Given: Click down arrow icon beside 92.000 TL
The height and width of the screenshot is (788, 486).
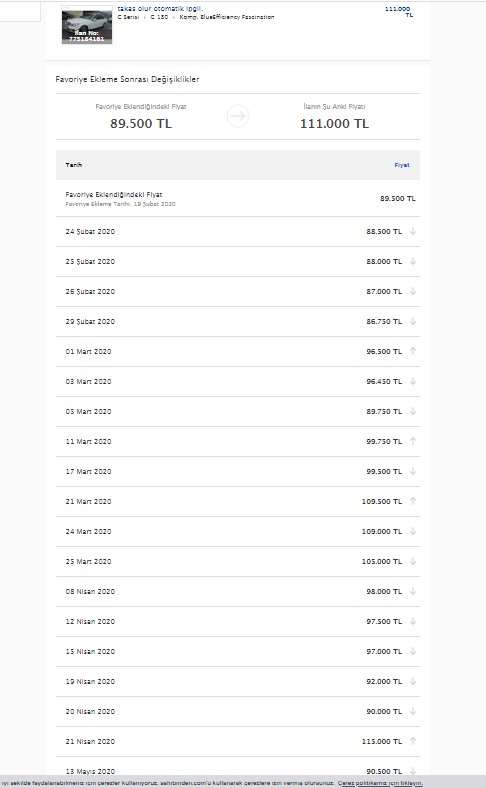Looking at the screenshot, I should click(x=413, y=681).
